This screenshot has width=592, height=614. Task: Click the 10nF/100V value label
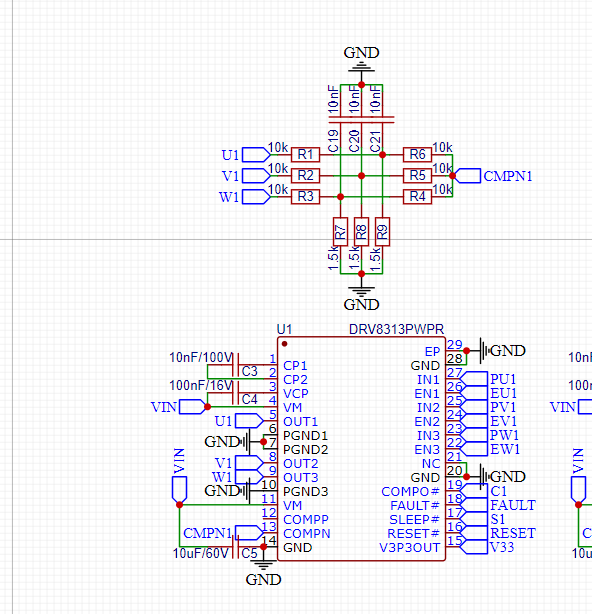click(201, 357)
